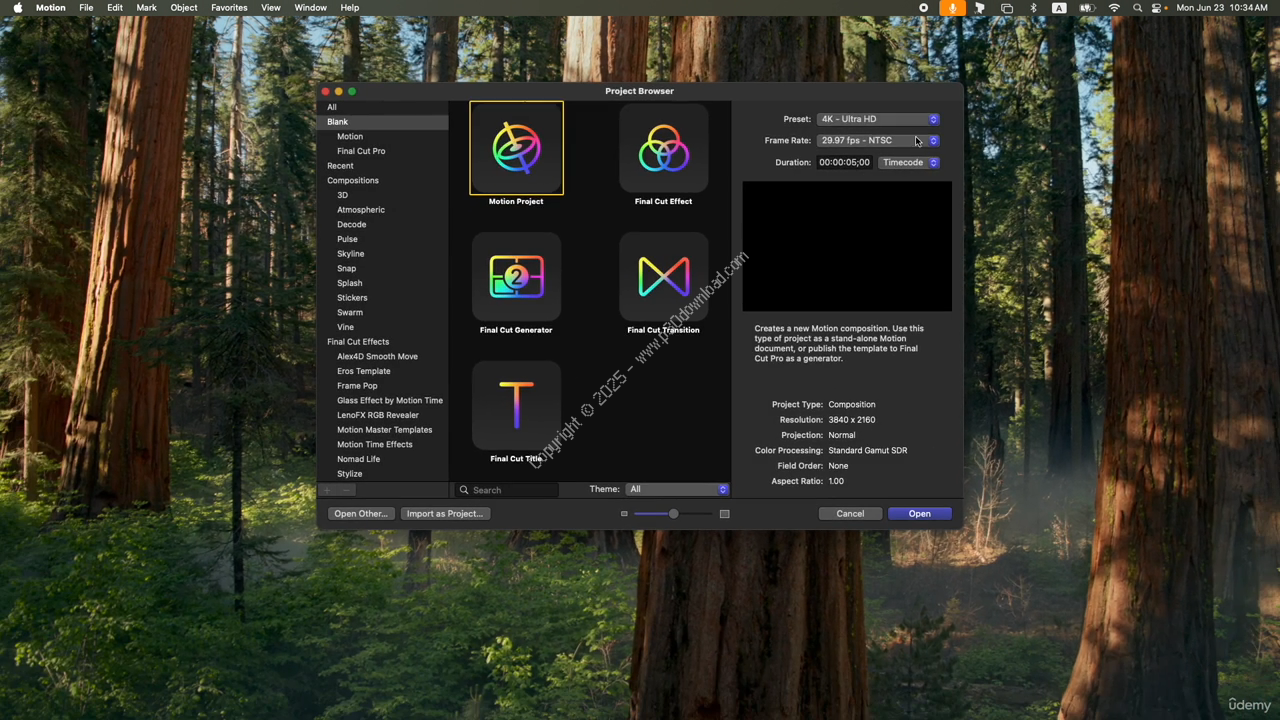Image resolution: width=1280 pixels, height=720 pixels.
Task: Open the Motion application menu
Action: coord(50,8)
